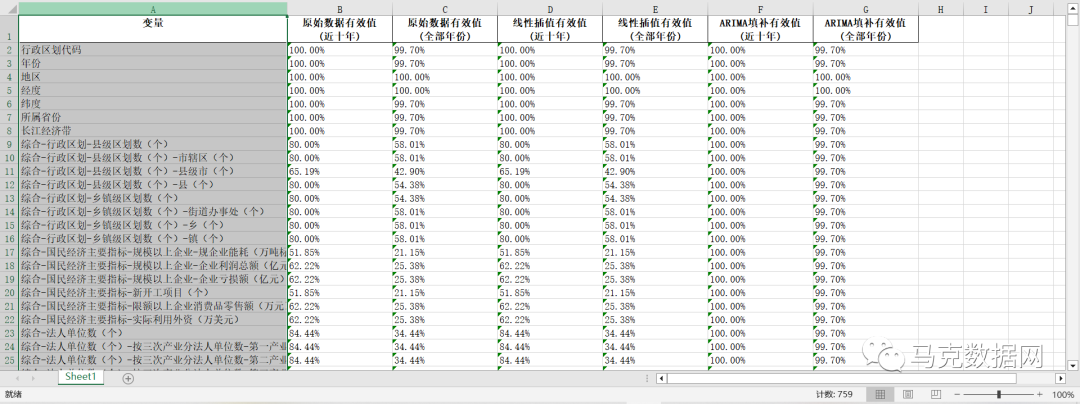Click 计数: 759 in status bar
The height and width of the screenshot is (404, 1080).
[834, 394]
